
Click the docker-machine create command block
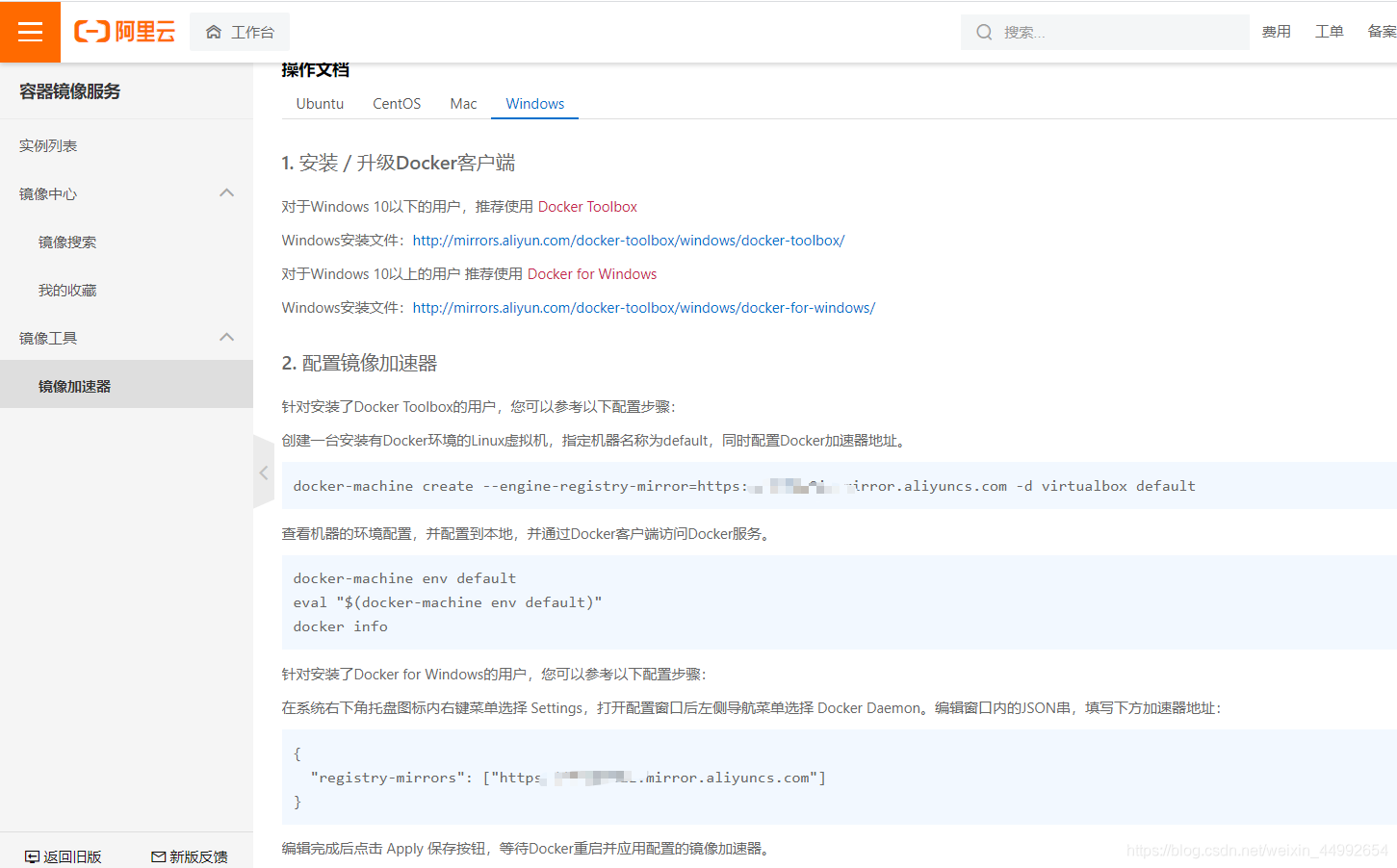tap(839, 486)
